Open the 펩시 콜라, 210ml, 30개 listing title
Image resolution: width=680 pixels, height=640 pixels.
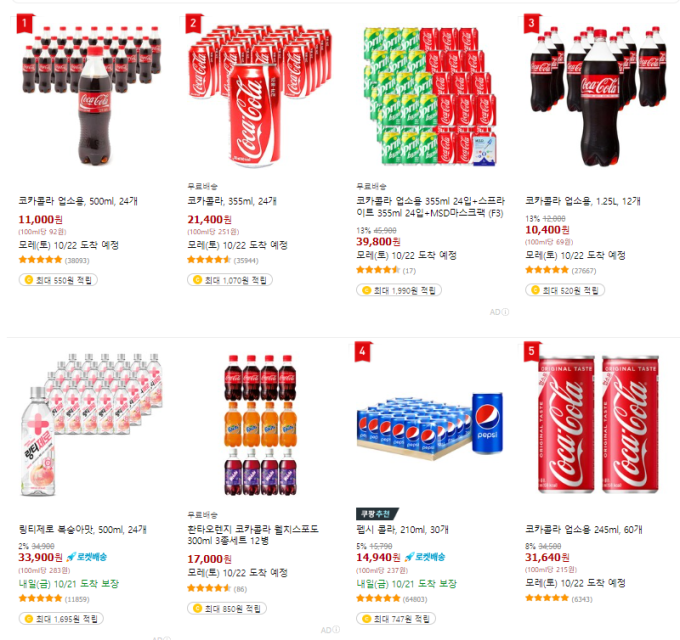tap(402, 529)
